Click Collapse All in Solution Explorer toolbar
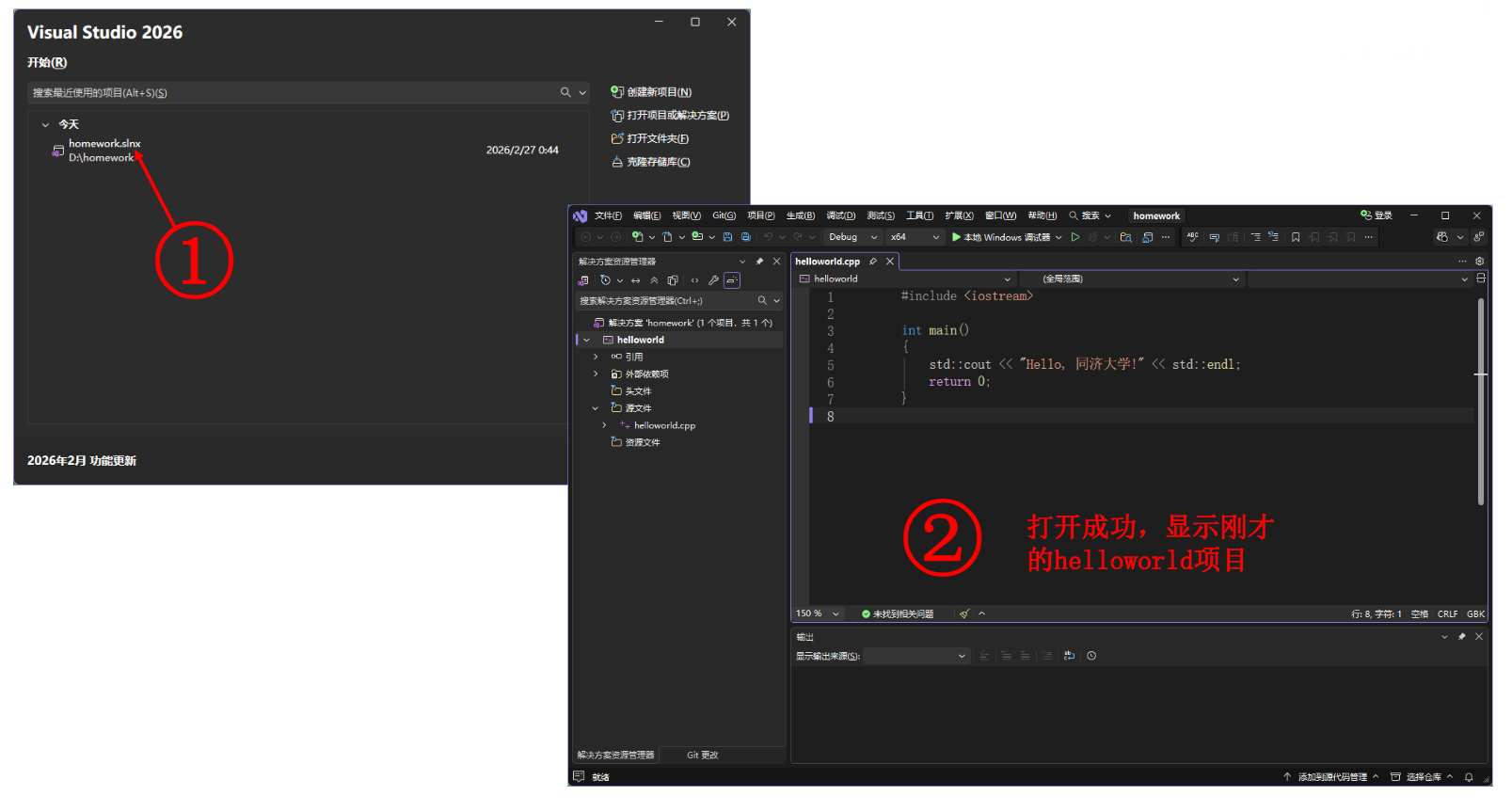This screenshot has width=1512, height=812. pyautogui.click(x=654, y=280)
